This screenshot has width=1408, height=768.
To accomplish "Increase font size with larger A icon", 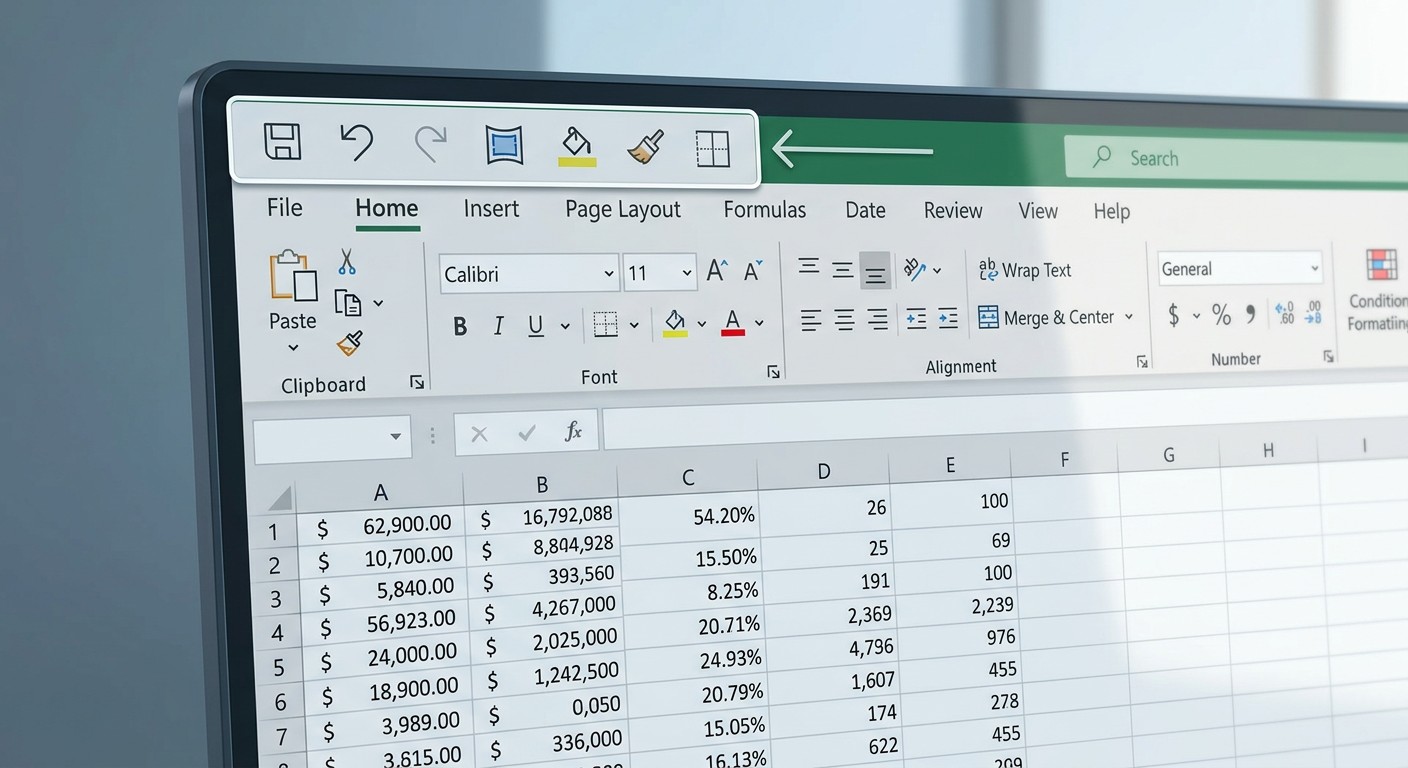I will pyautogui.click(x=716, y=270).
